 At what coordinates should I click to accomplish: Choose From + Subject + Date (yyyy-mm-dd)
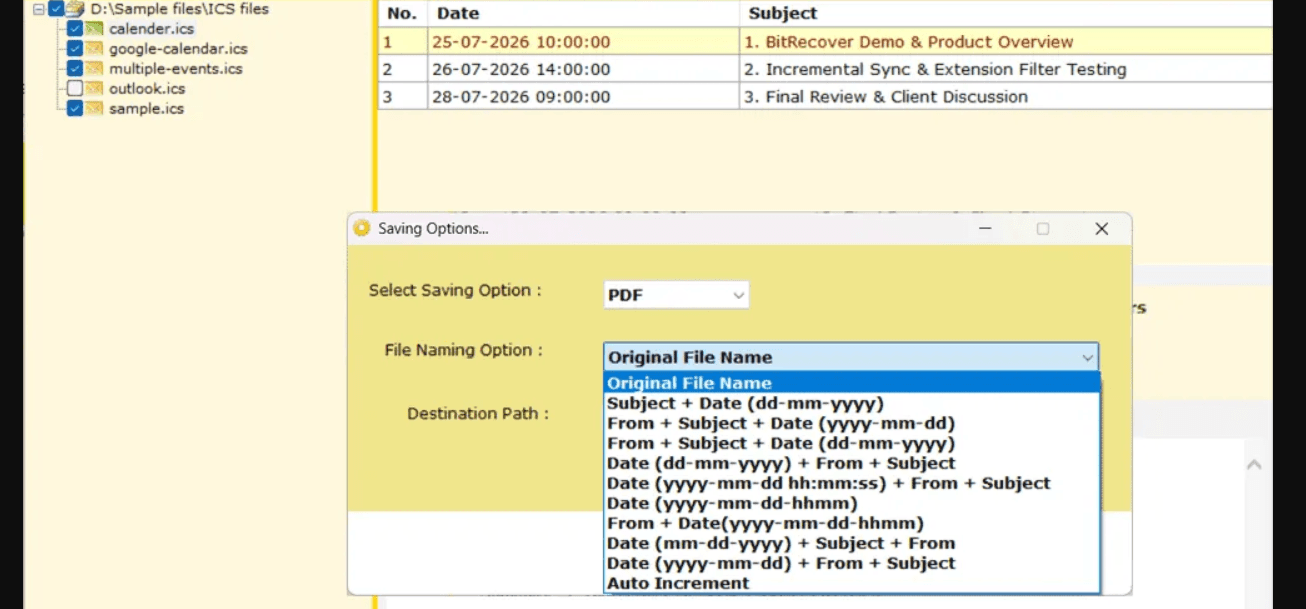click(852, 423)
